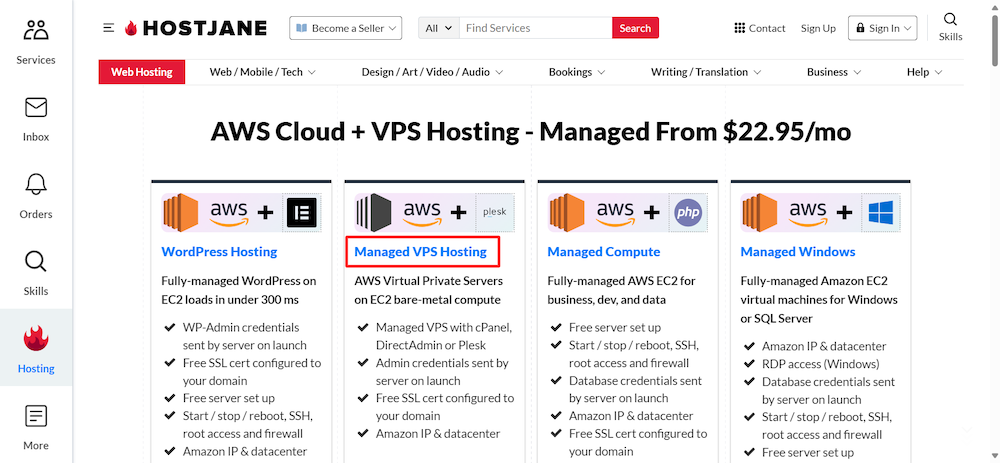1000x463 pixels.
Task: Click the AWS Cloud + VPS Hosting heading
Action: coord(531,132)
